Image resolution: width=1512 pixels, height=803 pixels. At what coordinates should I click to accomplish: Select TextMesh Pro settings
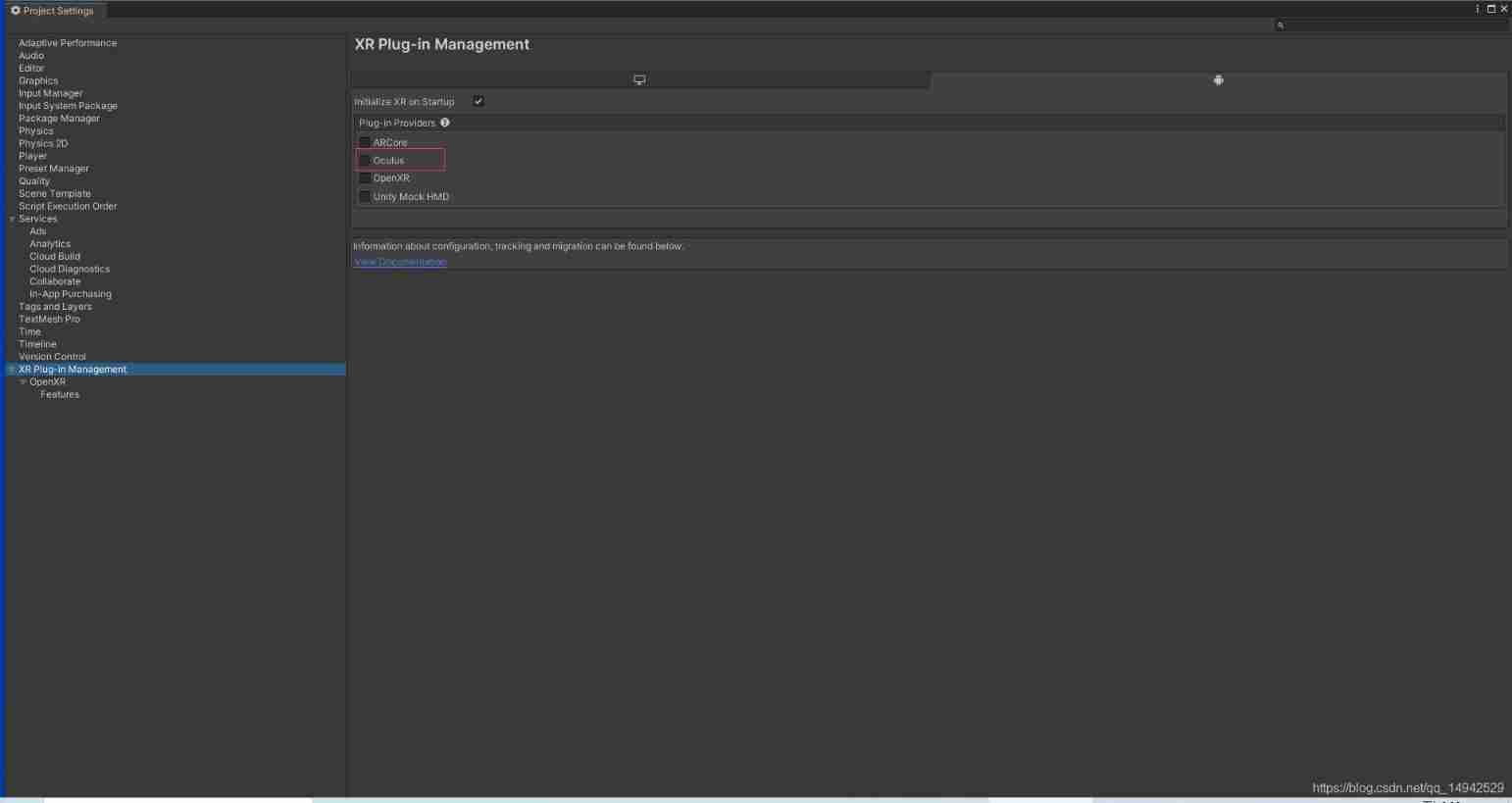49,320
